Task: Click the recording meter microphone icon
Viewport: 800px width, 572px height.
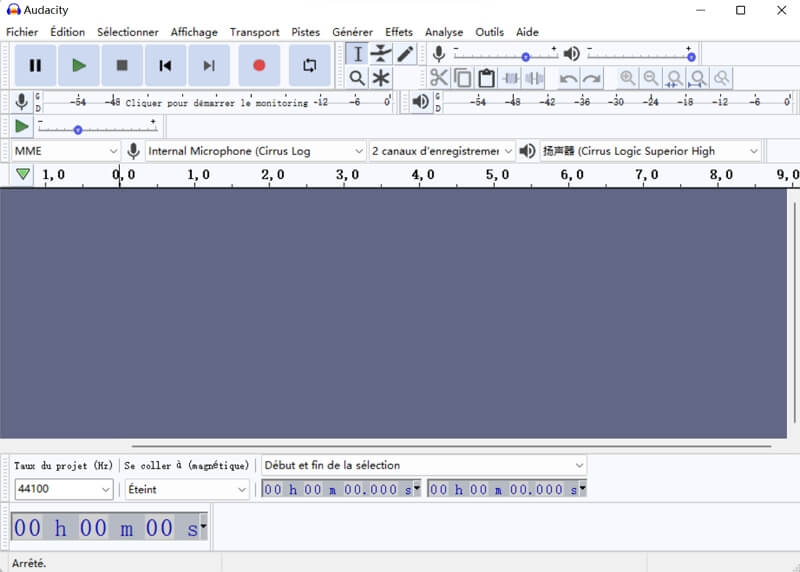Action: coord(21,102)
